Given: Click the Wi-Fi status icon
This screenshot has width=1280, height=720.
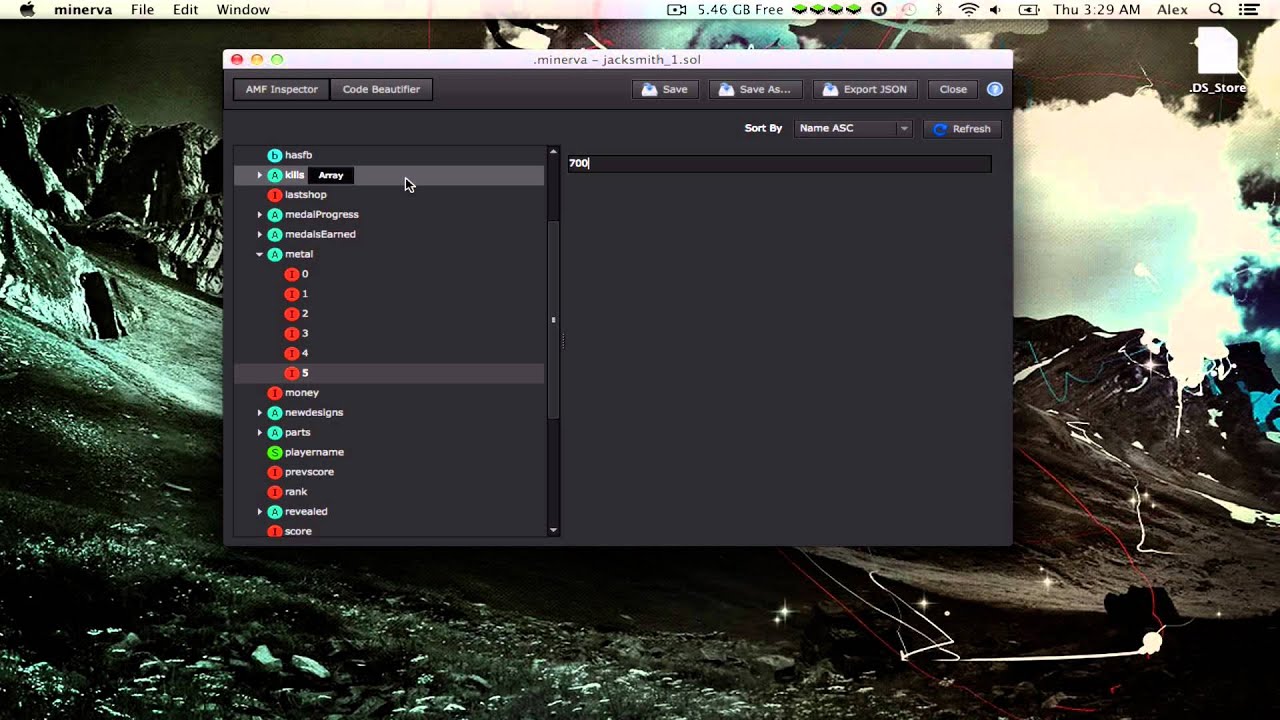Looking at the screenshot, I should point(968,9).
